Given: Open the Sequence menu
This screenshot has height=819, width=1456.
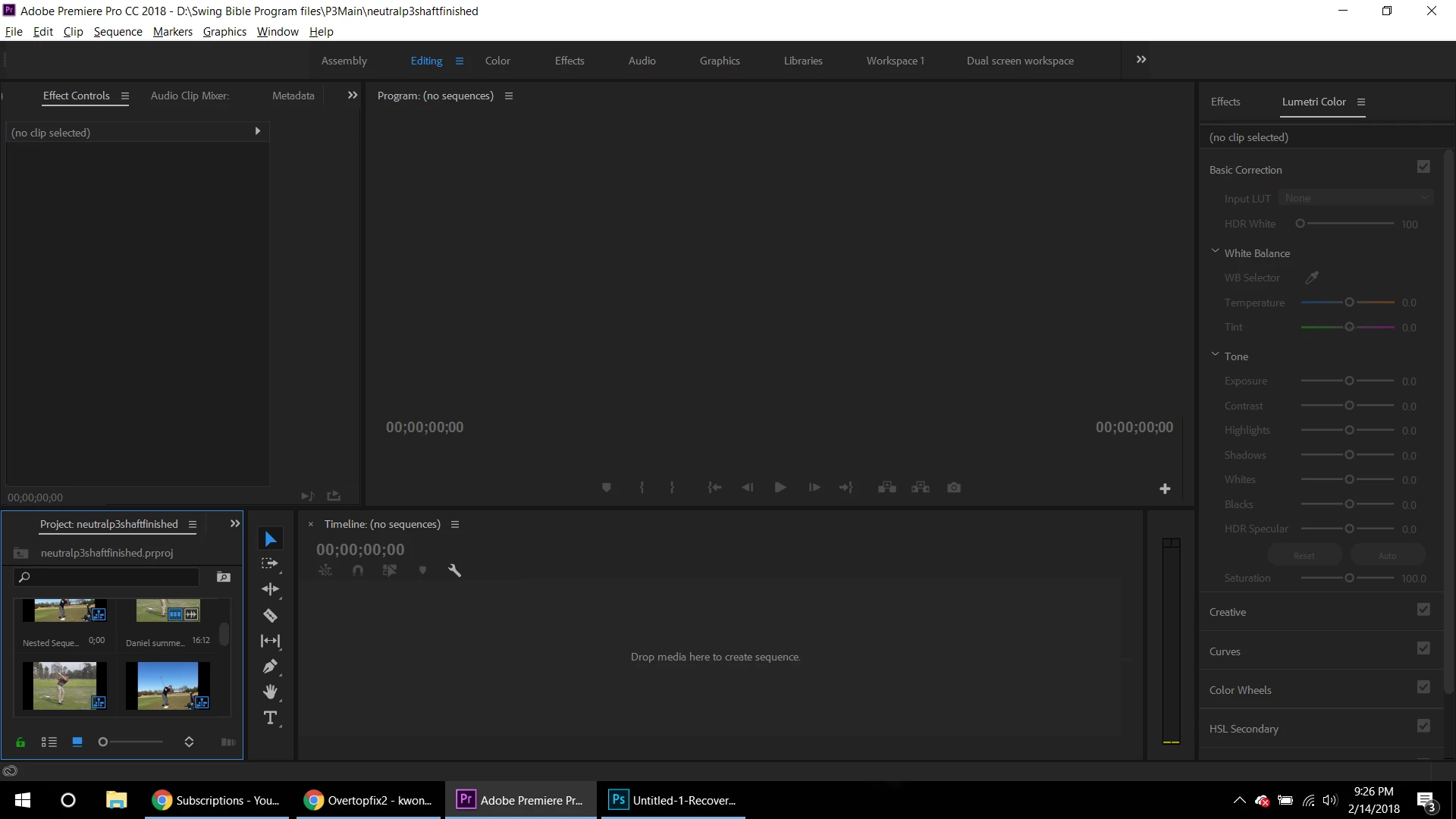Looking at the screenshot, I should click(x=118, y=32).
